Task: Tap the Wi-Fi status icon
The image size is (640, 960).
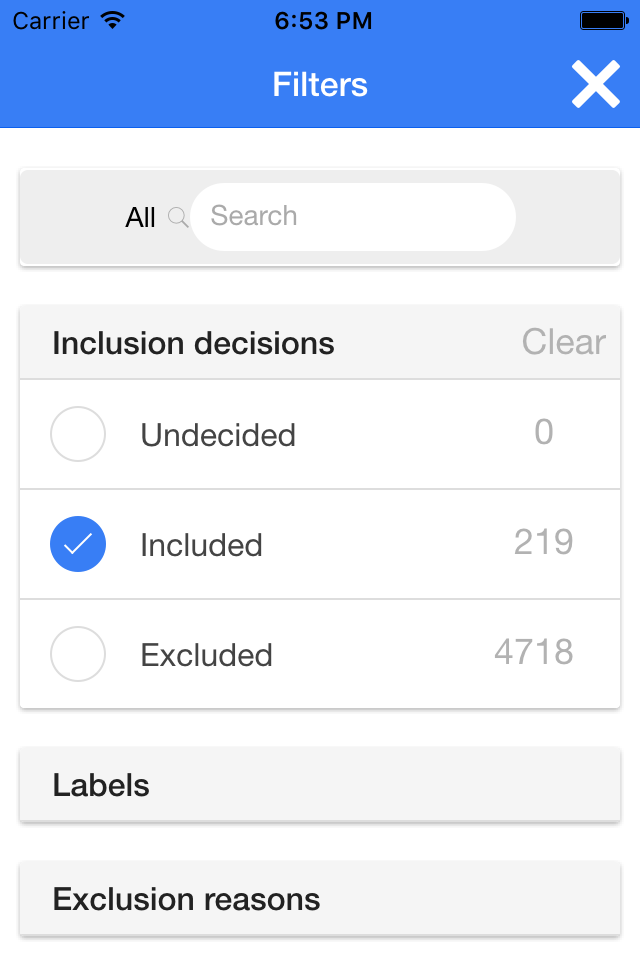Action: click(113, 20)
